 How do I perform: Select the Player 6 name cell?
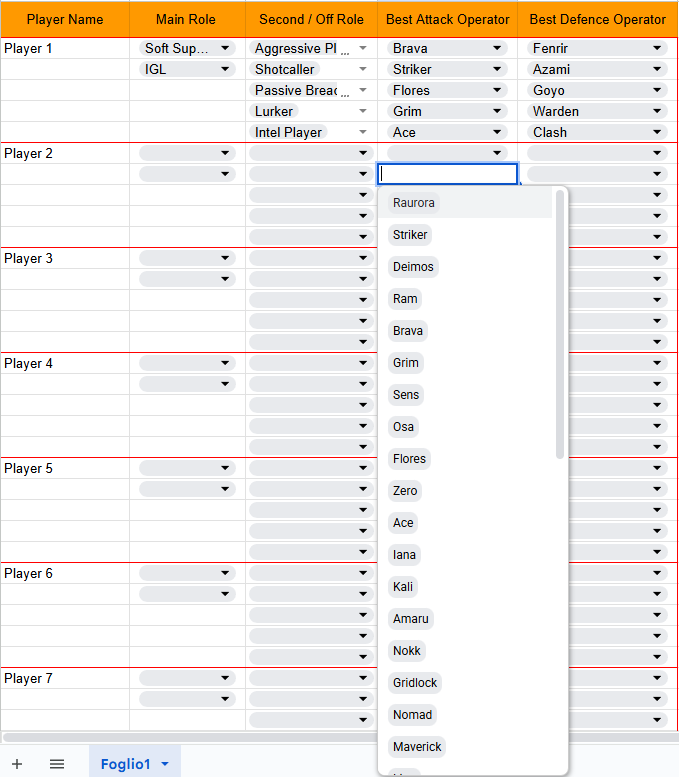point(65,573)
